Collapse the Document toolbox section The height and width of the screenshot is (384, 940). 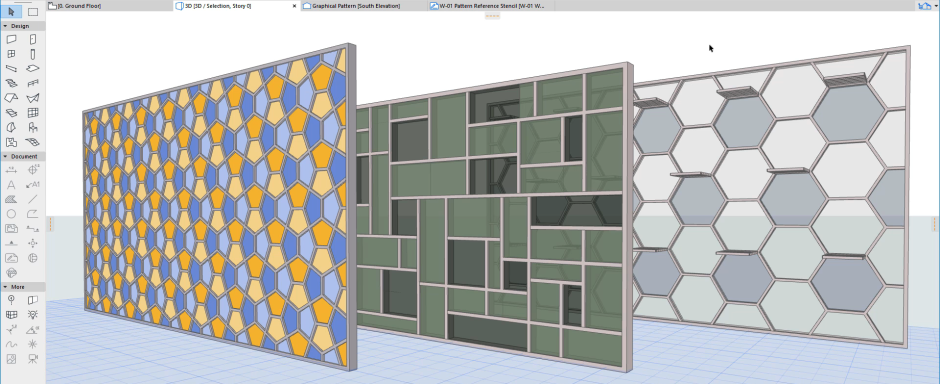click(x=23, y=156)
